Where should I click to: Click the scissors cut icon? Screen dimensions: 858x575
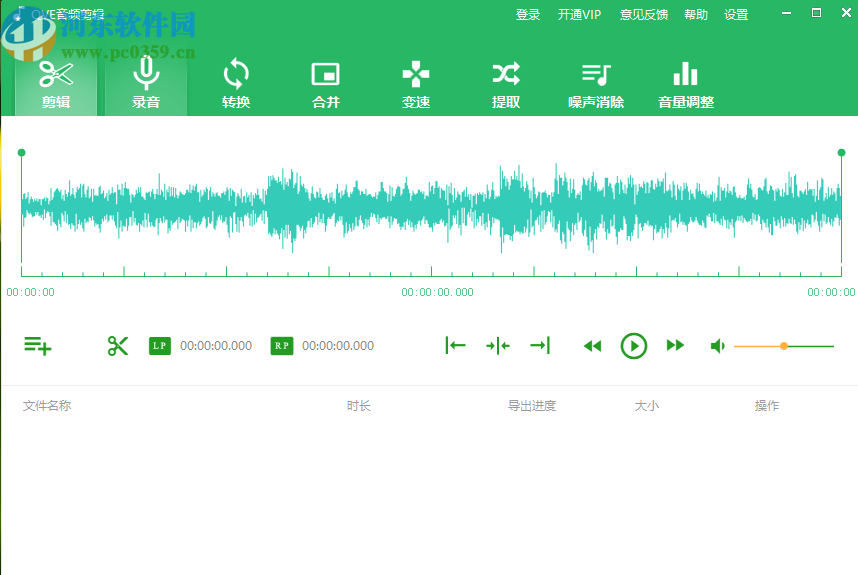(x=118, y=346)
